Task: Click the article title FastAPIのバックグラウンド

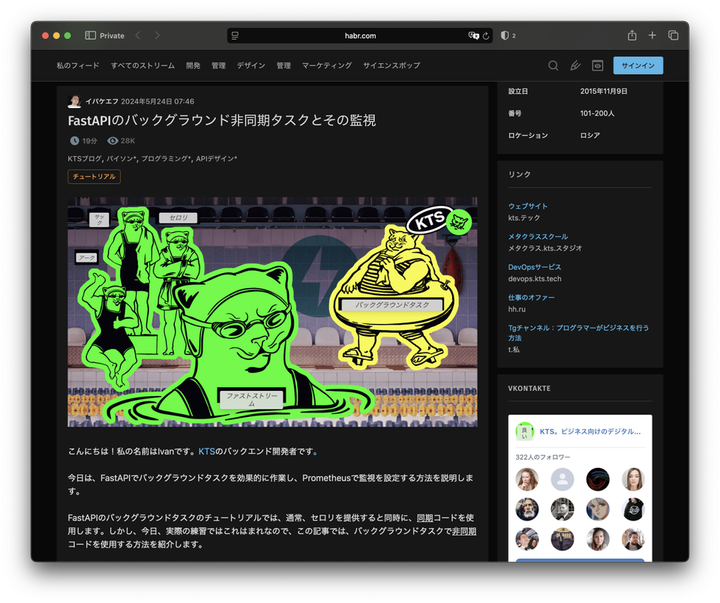Action: (222, 120)
